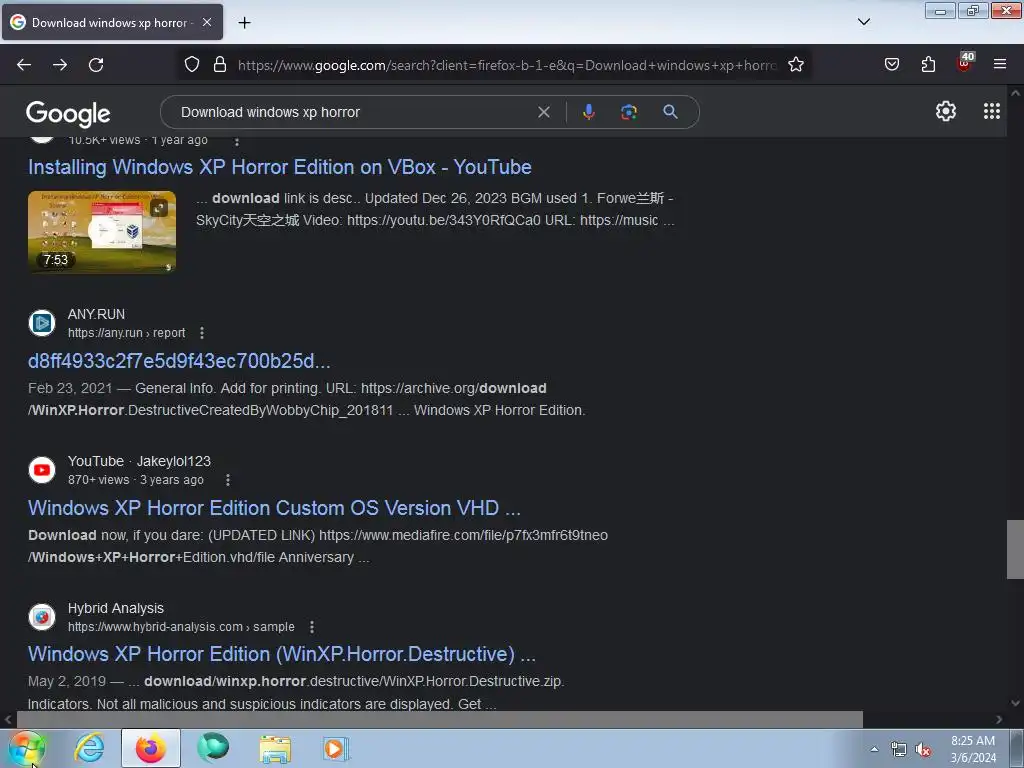Screen dimensions: 1024x768
Task: Go forward to next page
Action: (60, 65)
